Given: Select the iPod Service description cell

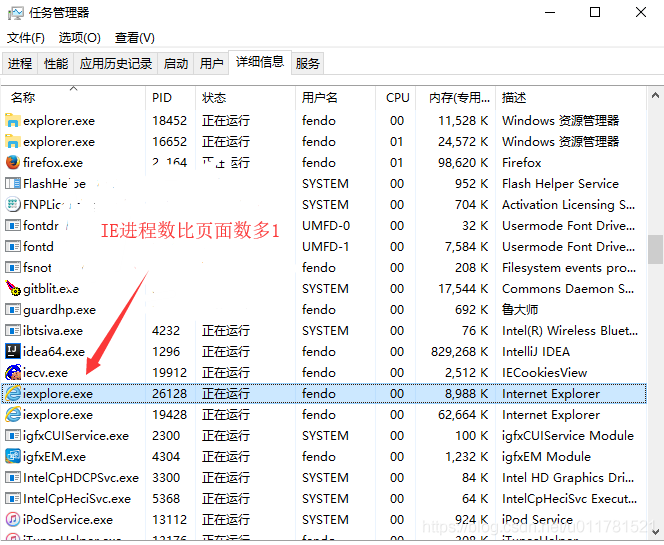Looking at the screenshot, I should (x=537, y=520).
